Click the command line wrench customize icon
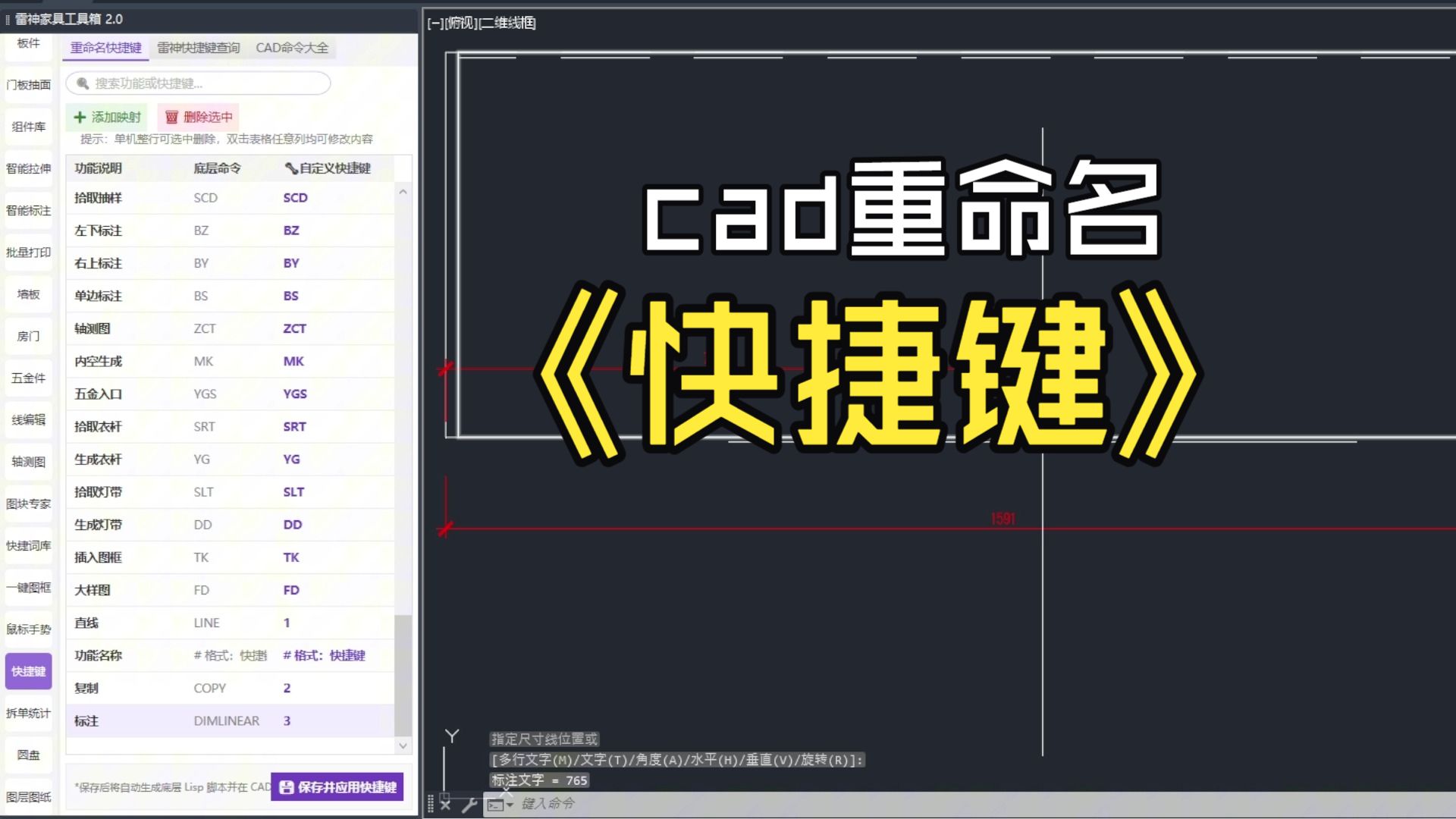The width and height of the screenshot is (1456, 819). point(469,805)
